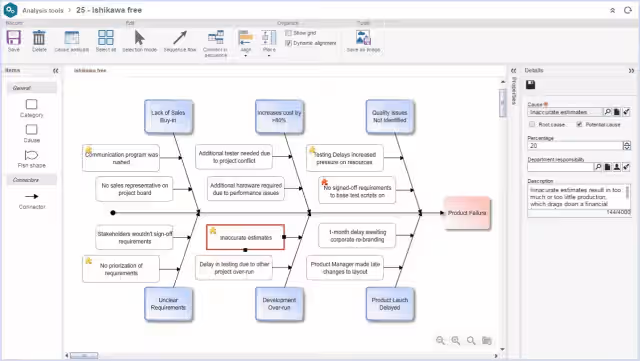The height and width of the screenshot is (361, 640).
Task: Select the Product Failure effect box
Action: (467, 213)
